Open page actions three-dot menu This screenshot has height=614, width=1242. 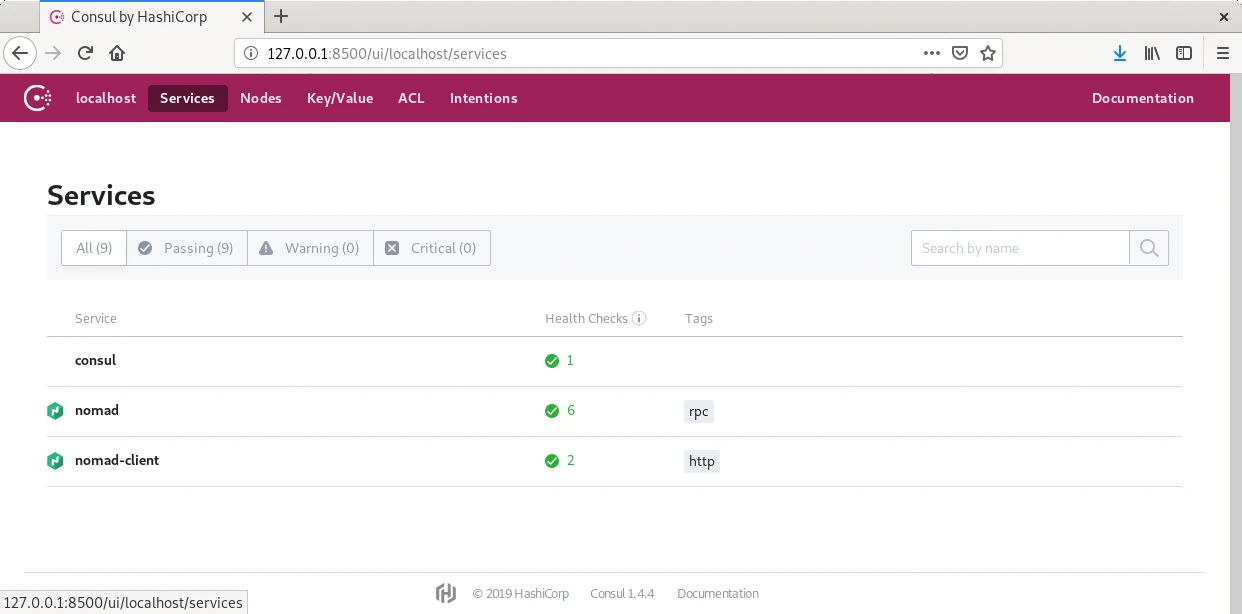[931, 54]
